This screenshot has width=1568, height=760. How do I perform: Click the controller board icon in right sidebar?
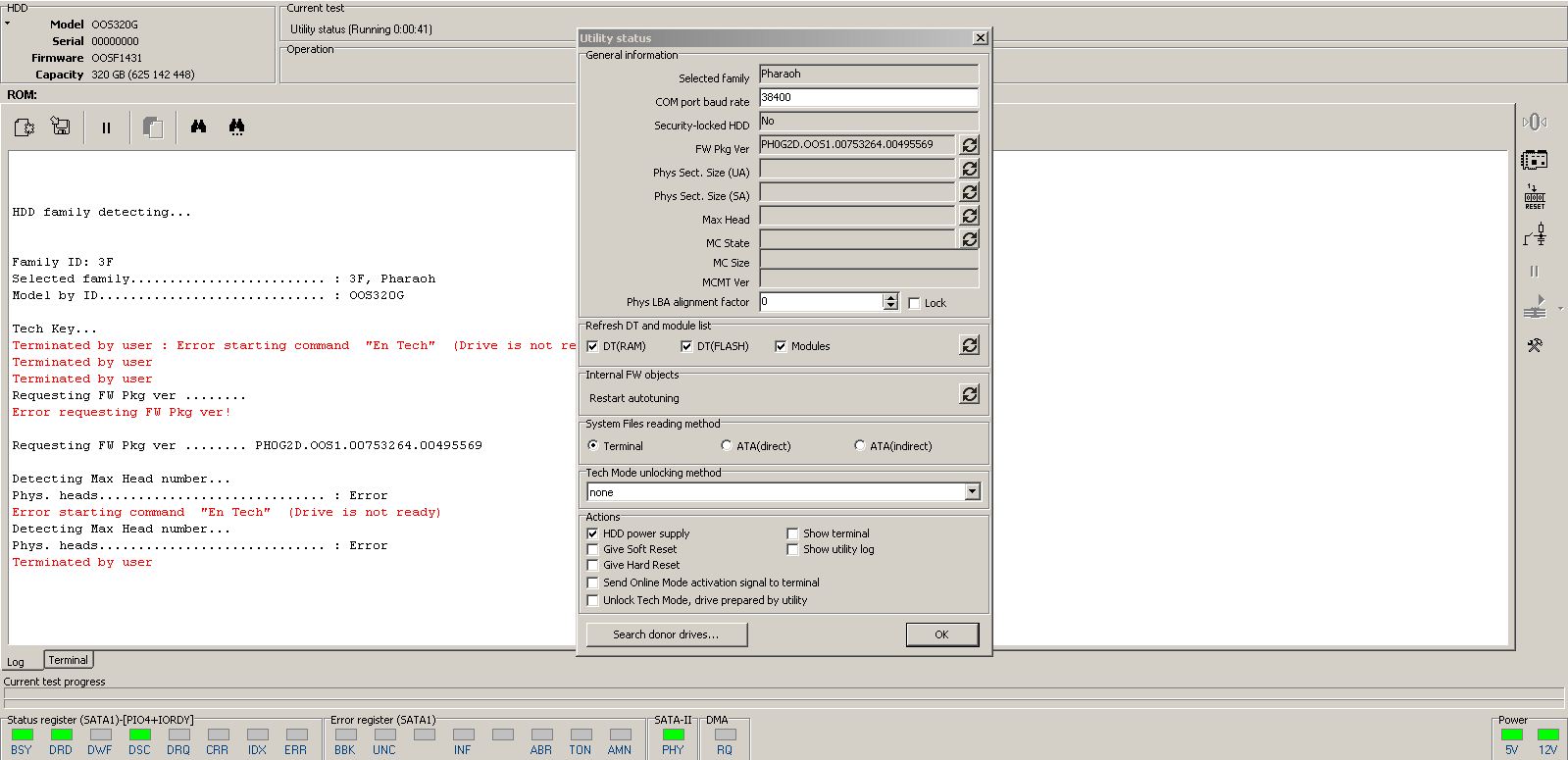click(x=1535, y=159)
